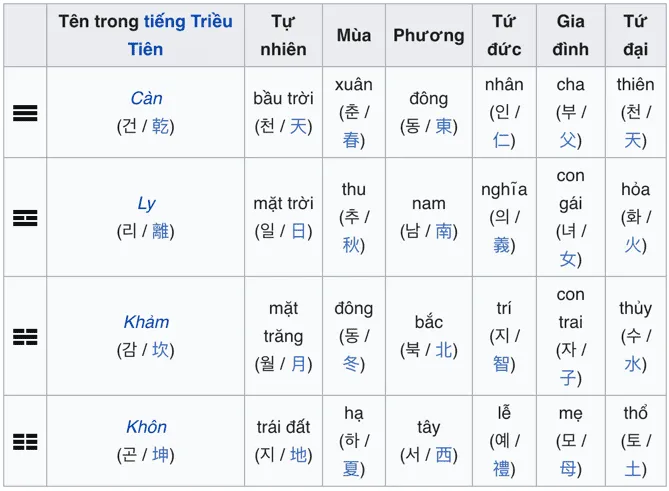The width and height of the screenshot is (669, 491).
Task: Click the 東 direction character link
Action: point(443,126)
